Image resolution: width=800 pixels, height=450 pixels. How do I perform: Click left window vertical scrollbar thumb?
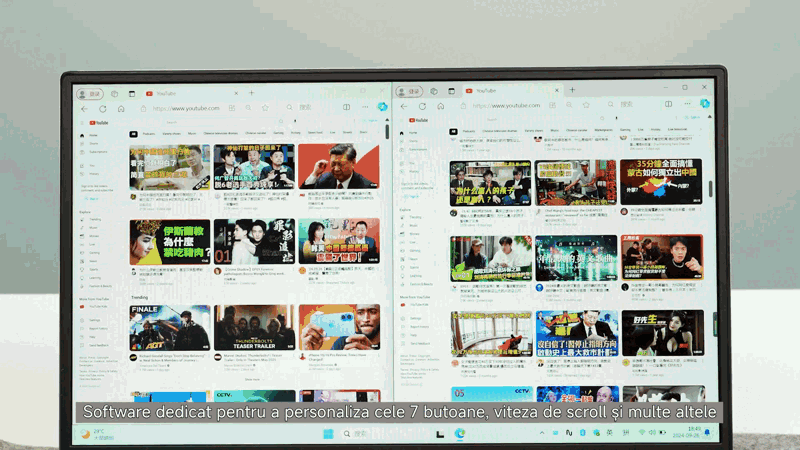pyautogui.click(x=387, y=132)
